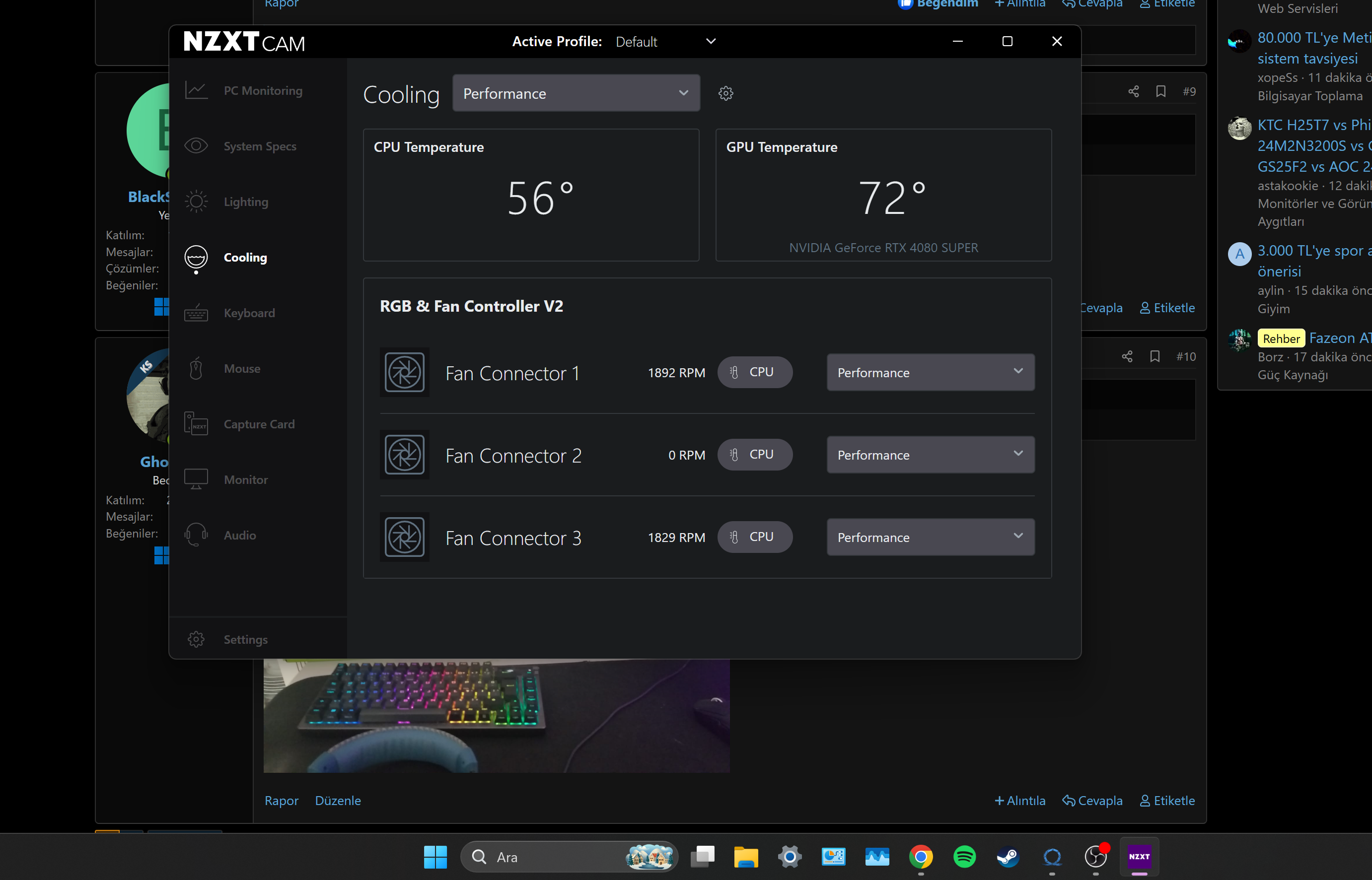
Task: Click Cevapla below the keyboard photo post
Action: (x=1092, y=800)
